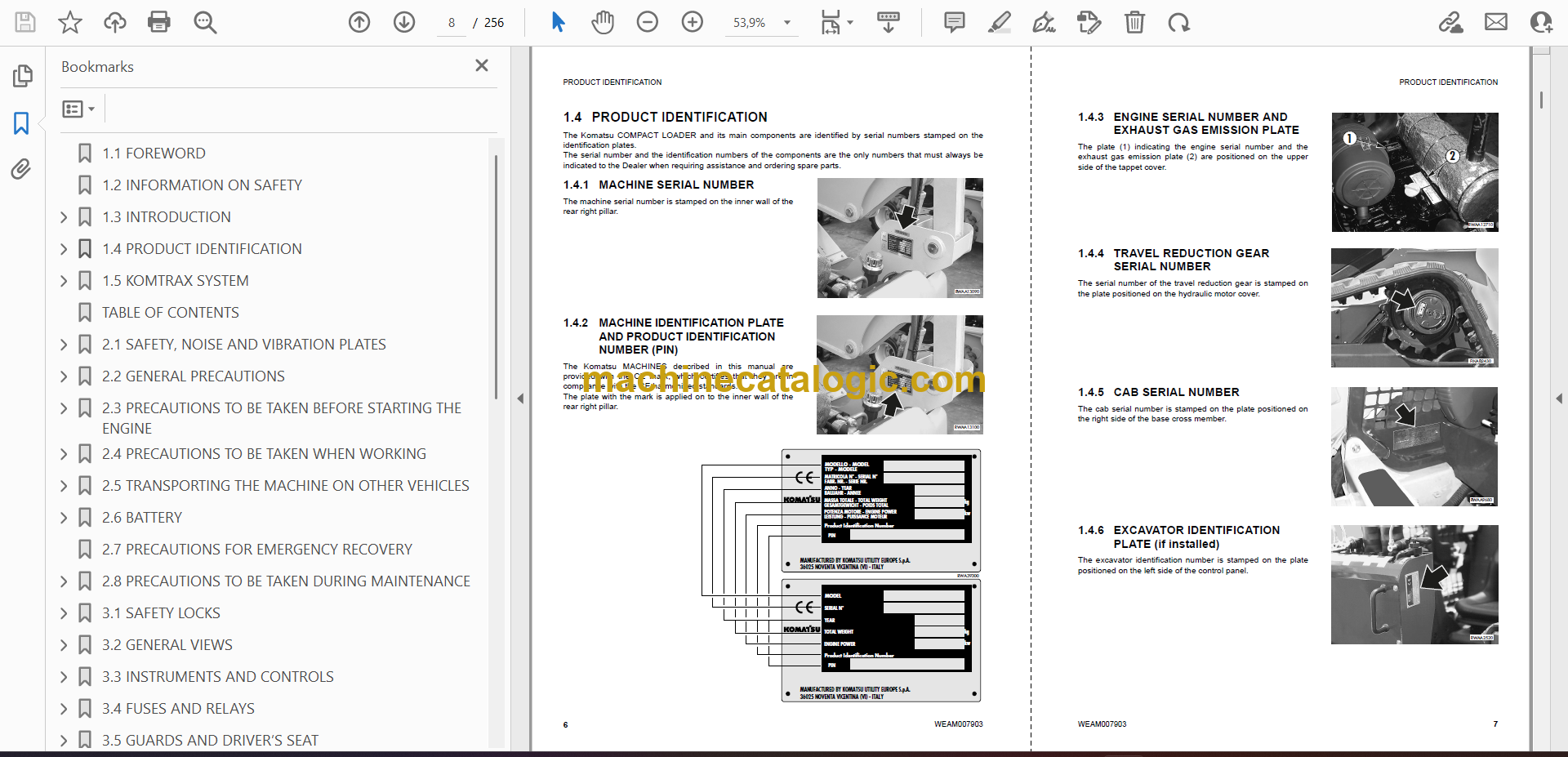Viewport: 1568px width, 757px height.
Task: Zoom out with the minus button
Action: (x=648, y=22)
